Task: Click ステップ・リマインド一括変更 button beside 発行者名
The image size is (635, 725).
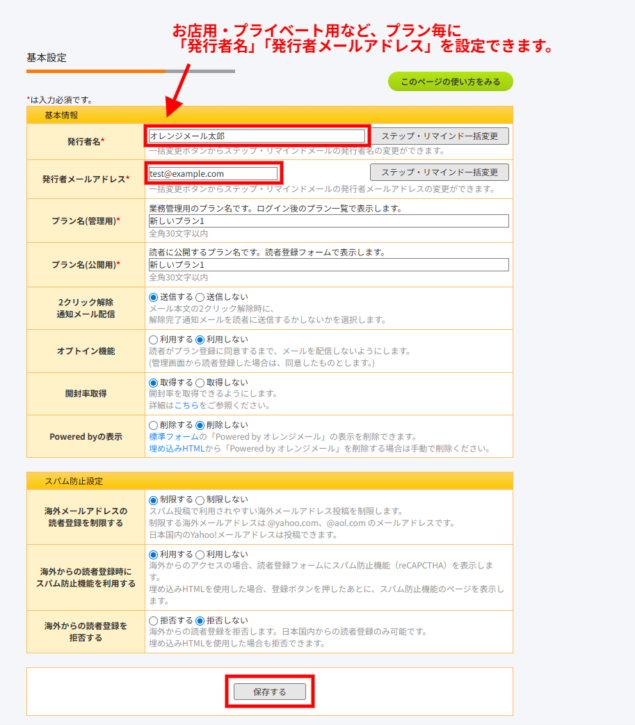Action: pyautogui.click(x=439, y=135)
